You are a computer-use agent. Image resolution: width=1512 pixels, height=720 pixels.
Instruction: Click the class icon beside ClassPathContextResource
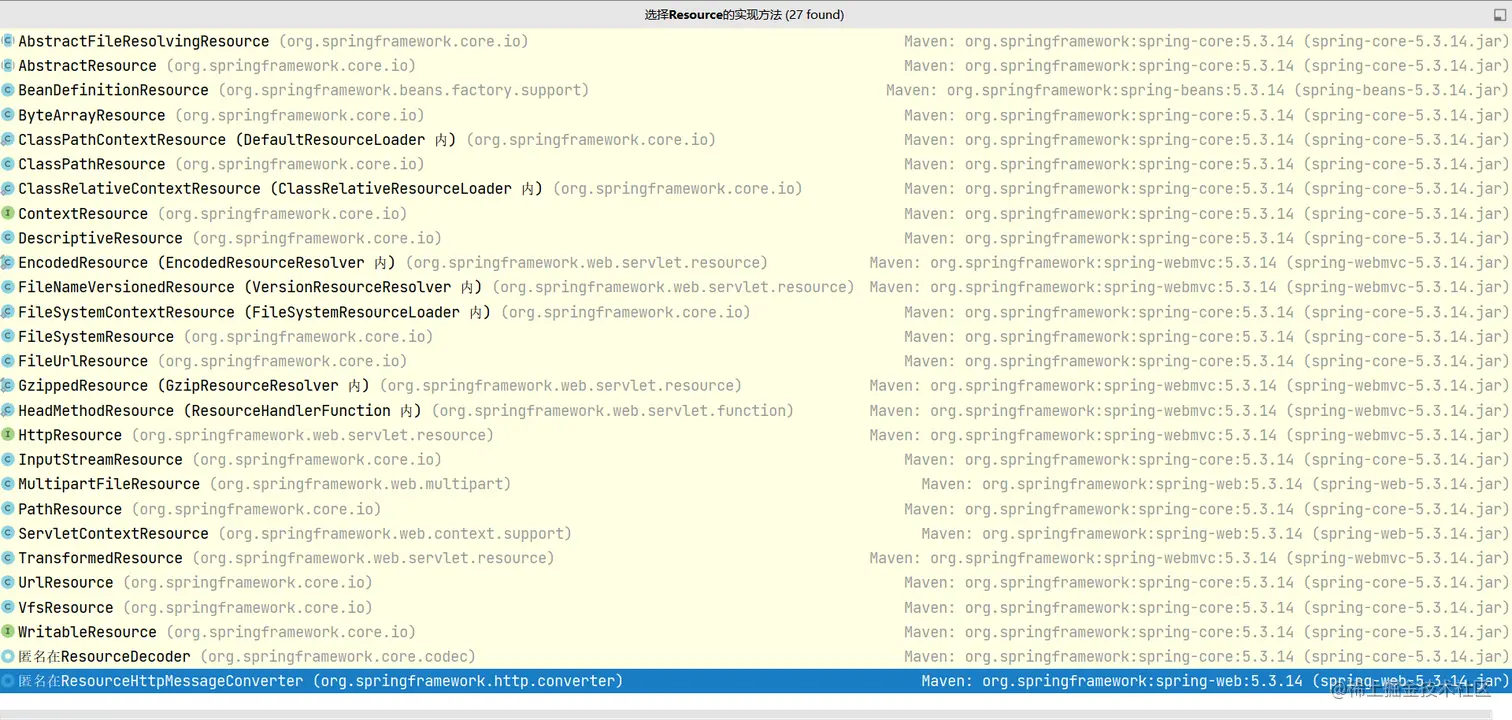(x=8, y=140)
